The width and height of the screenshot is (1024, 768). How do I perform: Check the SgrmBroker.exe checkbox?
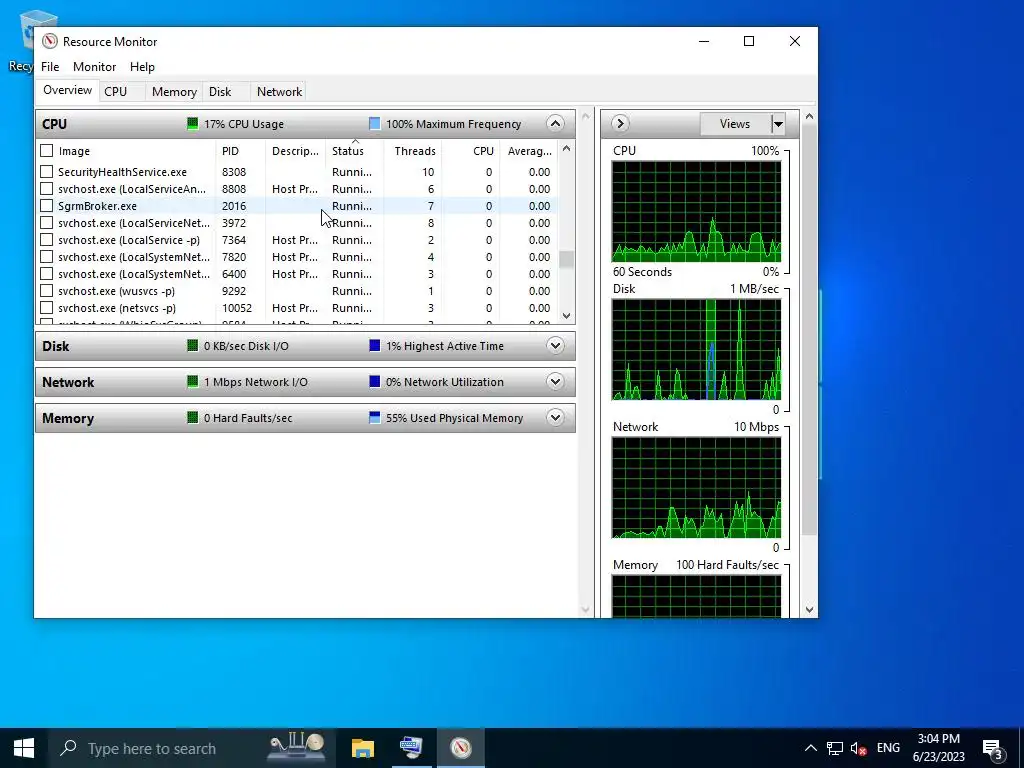(46, 206)
